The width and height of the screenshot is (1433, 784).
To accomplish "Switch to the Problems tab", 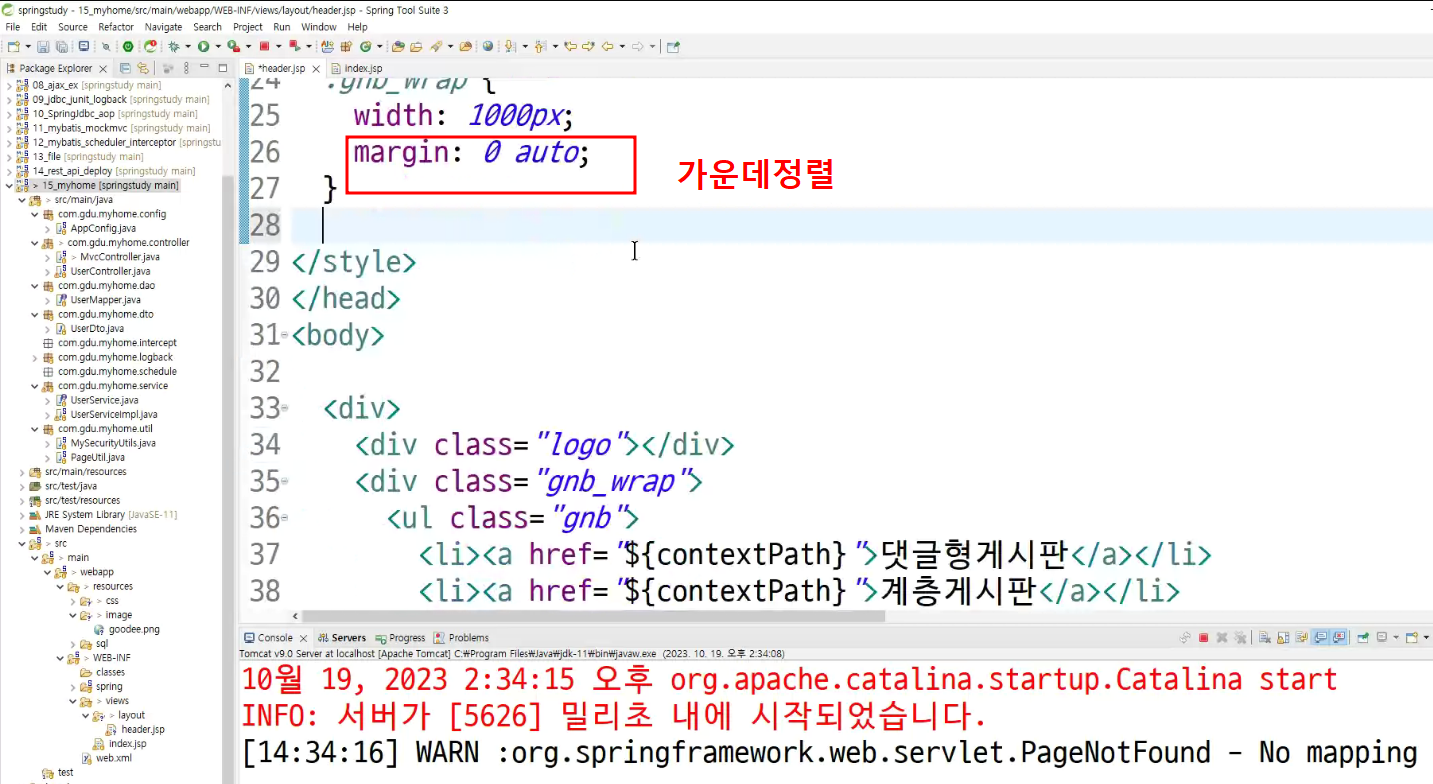I will pyautogui.click(x=461, y=637).
